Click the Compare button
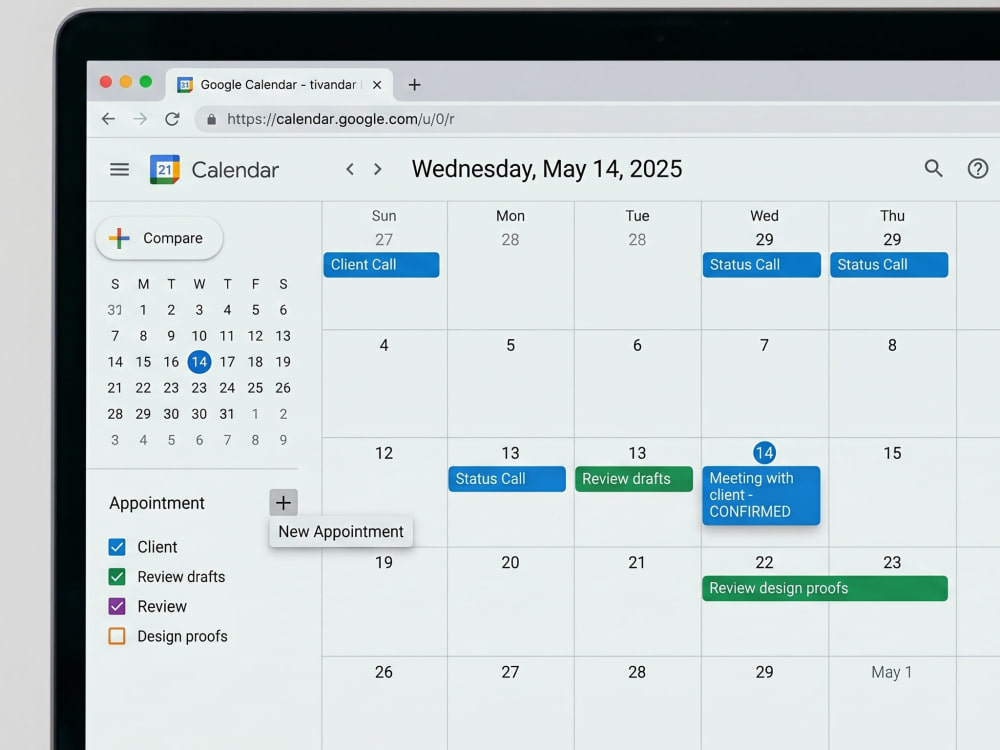The image size is (1000, 750). pos(159,238)
